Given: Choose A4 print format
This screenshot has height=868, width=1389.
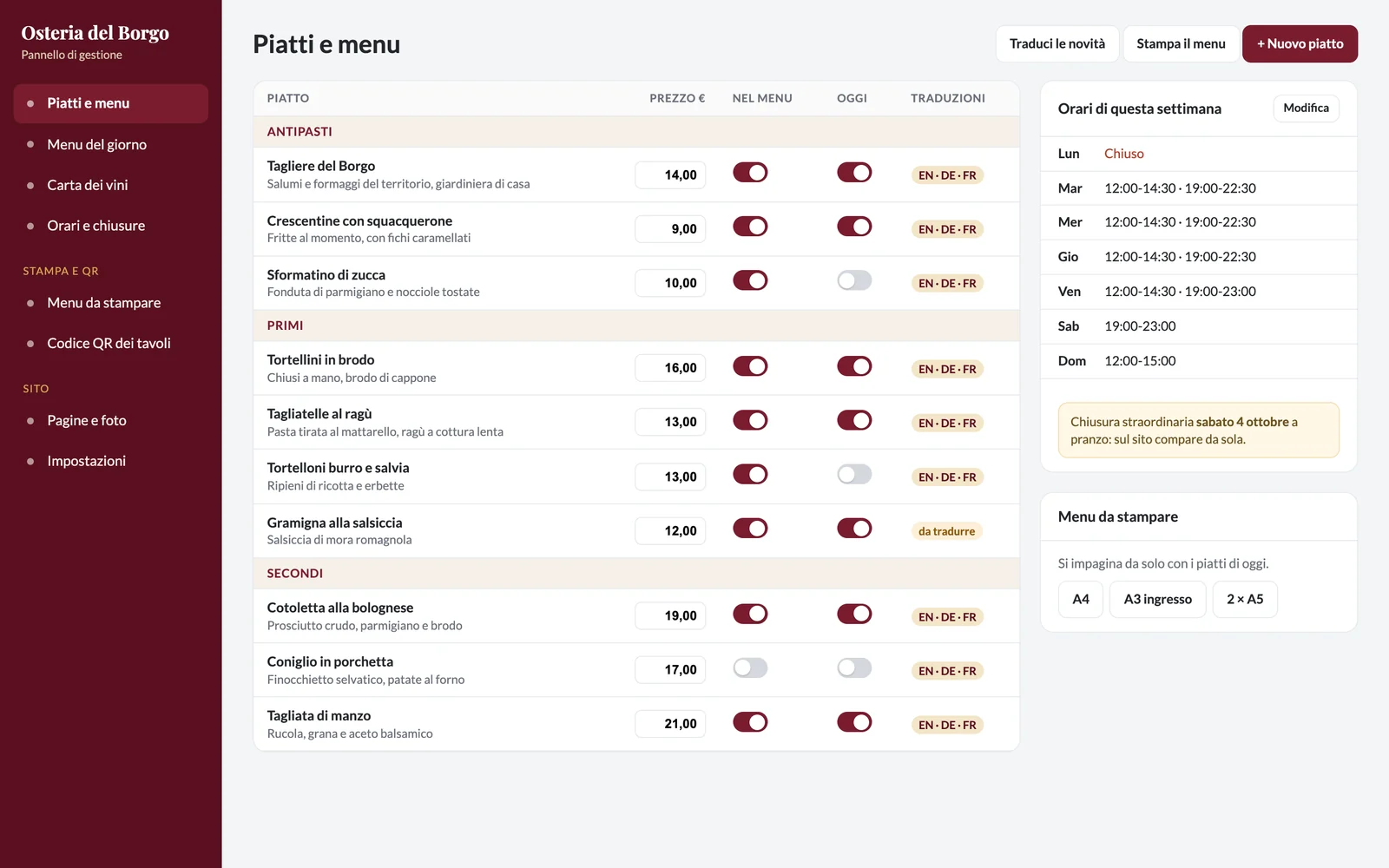Looking at the screenshot, I should pos(1081,599).
